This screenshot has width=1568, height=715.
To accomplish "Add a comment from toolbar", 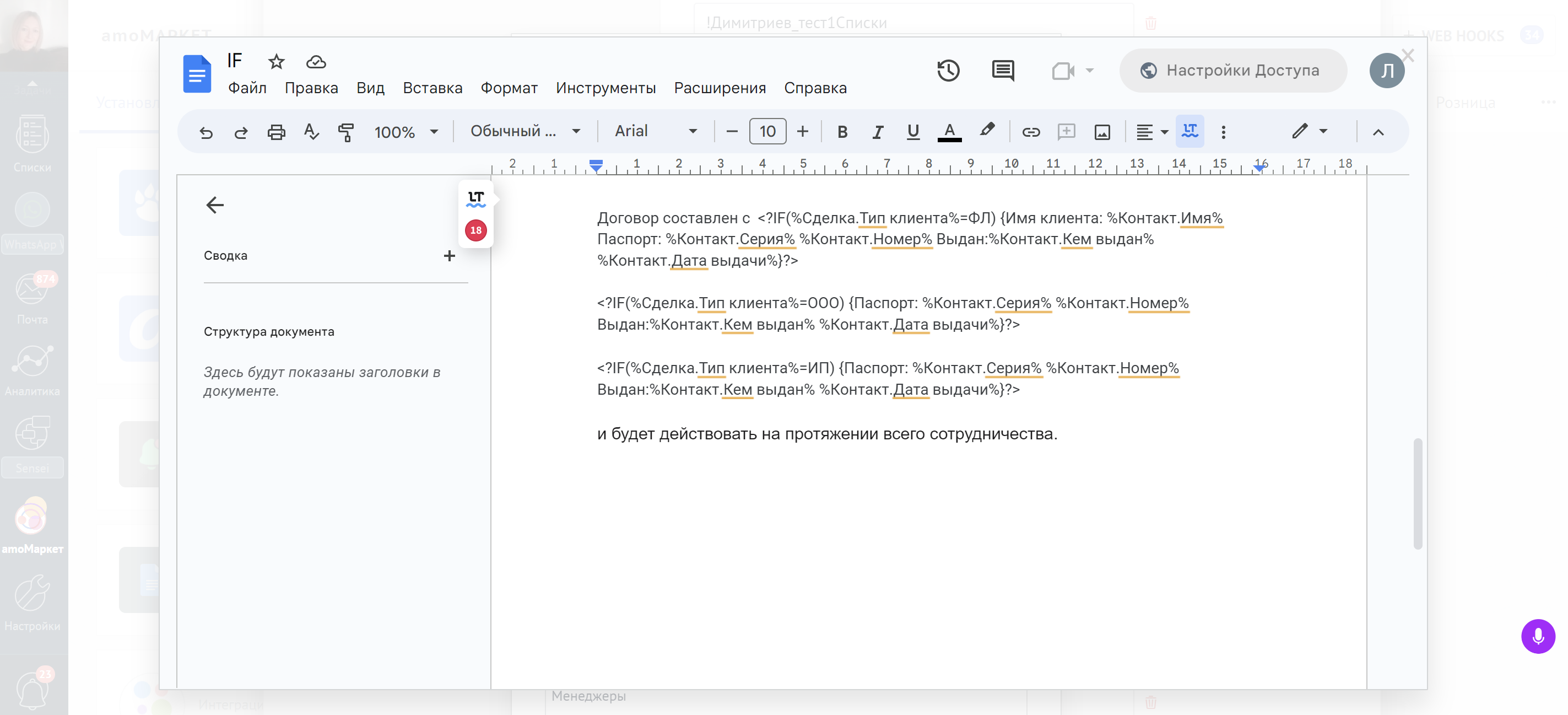I will [1067, 132].
